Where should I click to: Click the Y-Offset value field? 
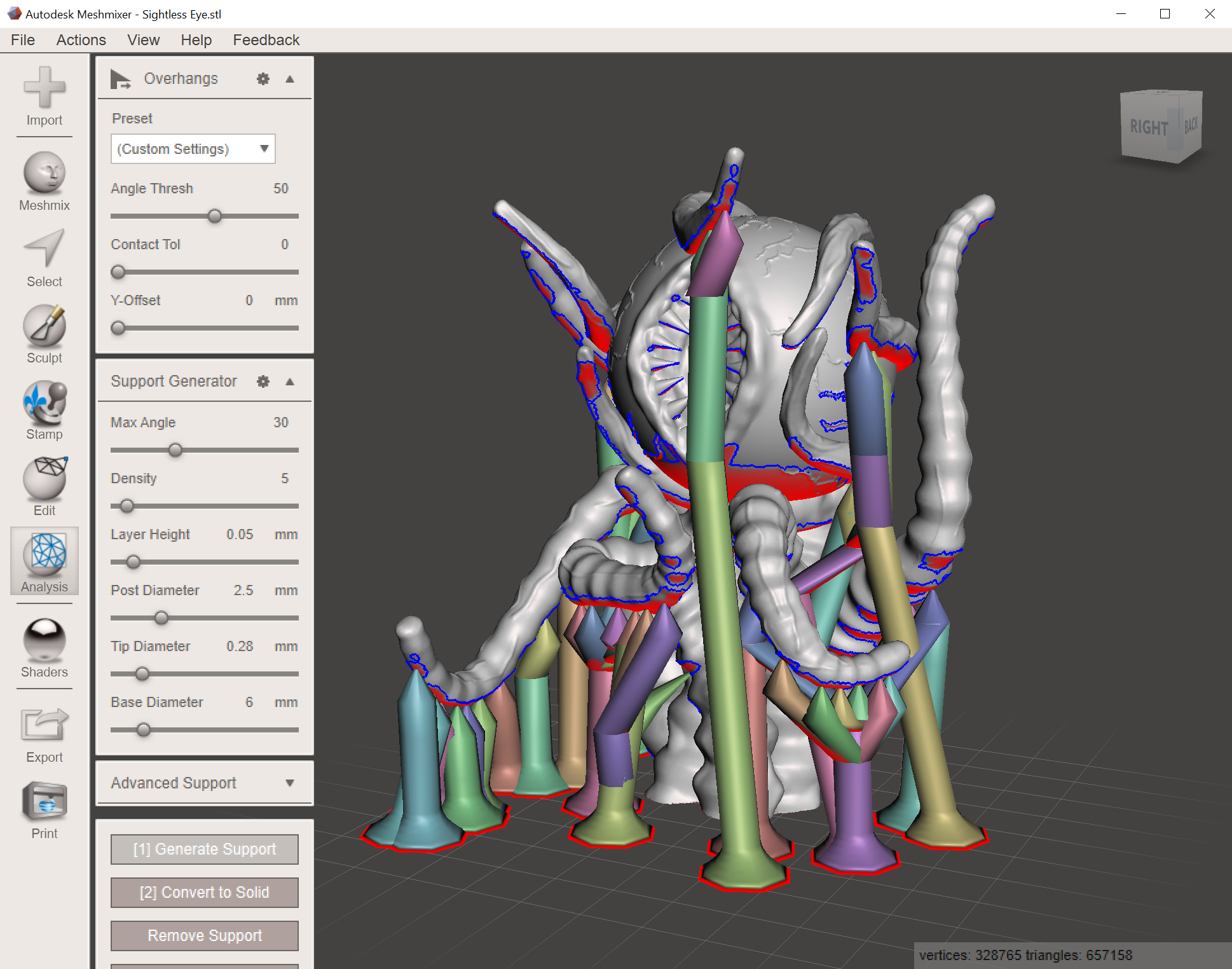pyautogui.click(x=249, y=300)
